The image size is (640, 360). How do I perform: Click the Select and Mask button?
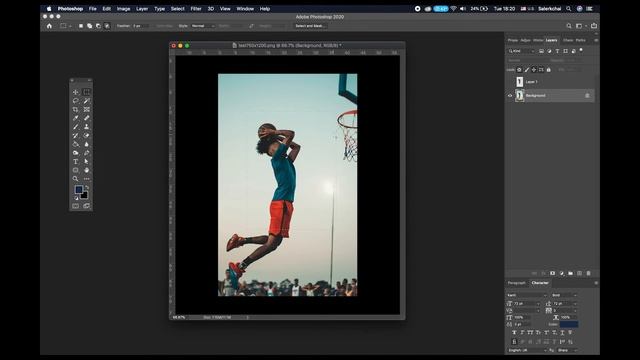point(310,26)
